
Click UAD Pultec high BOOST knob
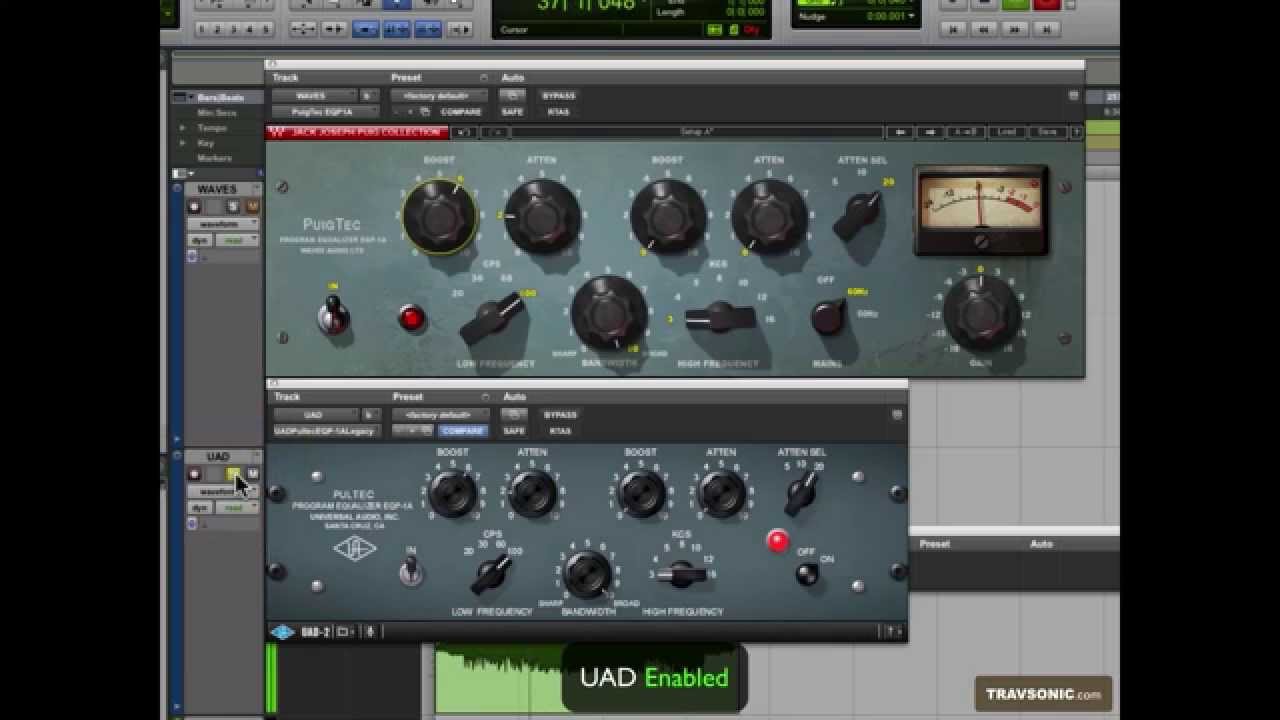pyautogui.click(x=641, y=493)
